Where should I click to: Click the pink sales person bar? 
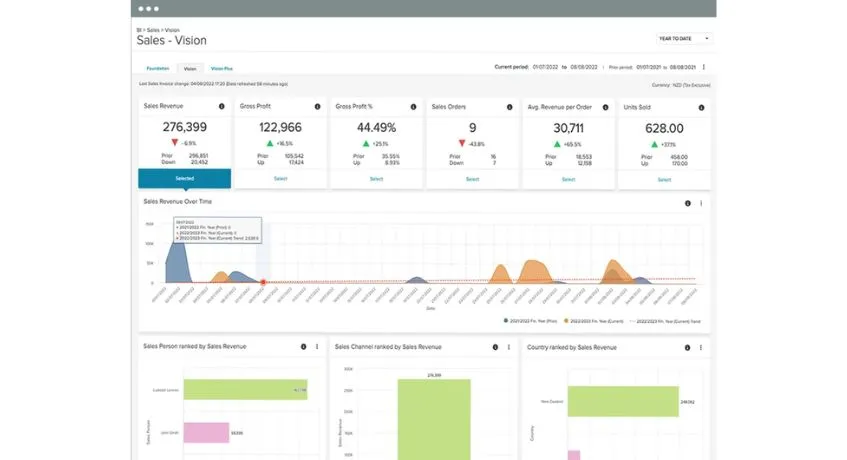coord(206,432)
